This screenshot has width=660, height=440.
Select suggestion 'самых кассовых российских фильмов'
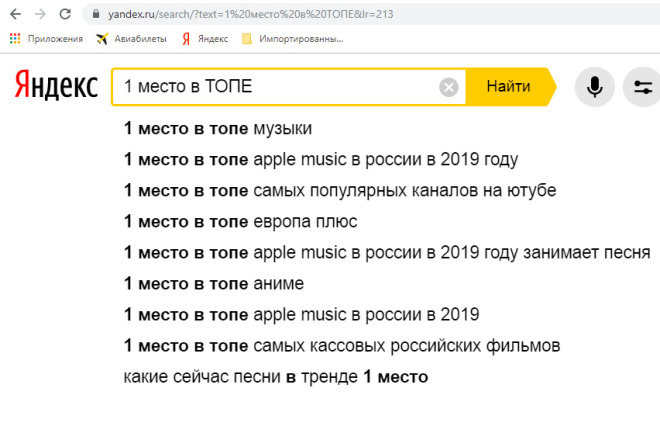pos(342,346)
